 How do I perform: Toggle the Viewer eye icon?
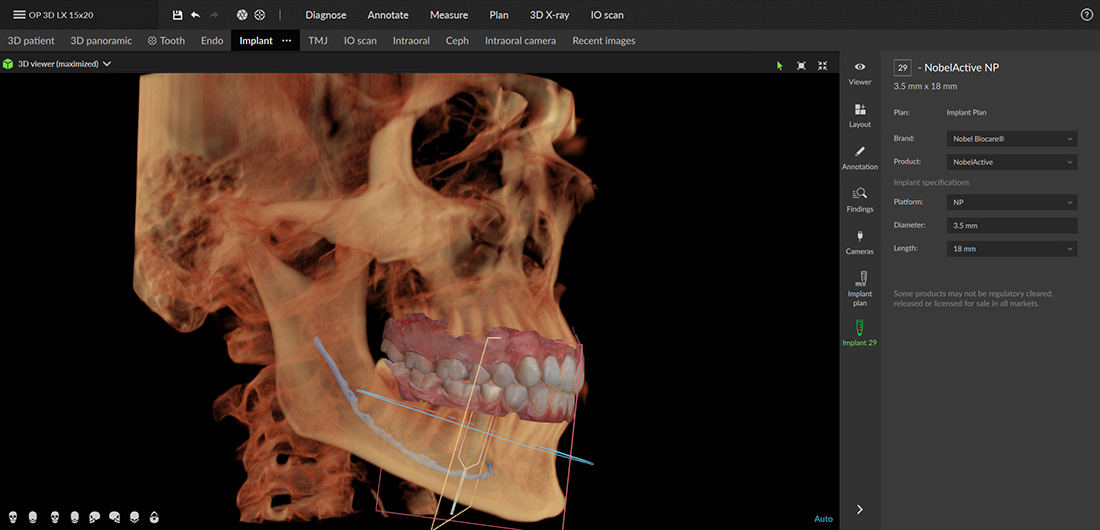[x=860, y=72]
